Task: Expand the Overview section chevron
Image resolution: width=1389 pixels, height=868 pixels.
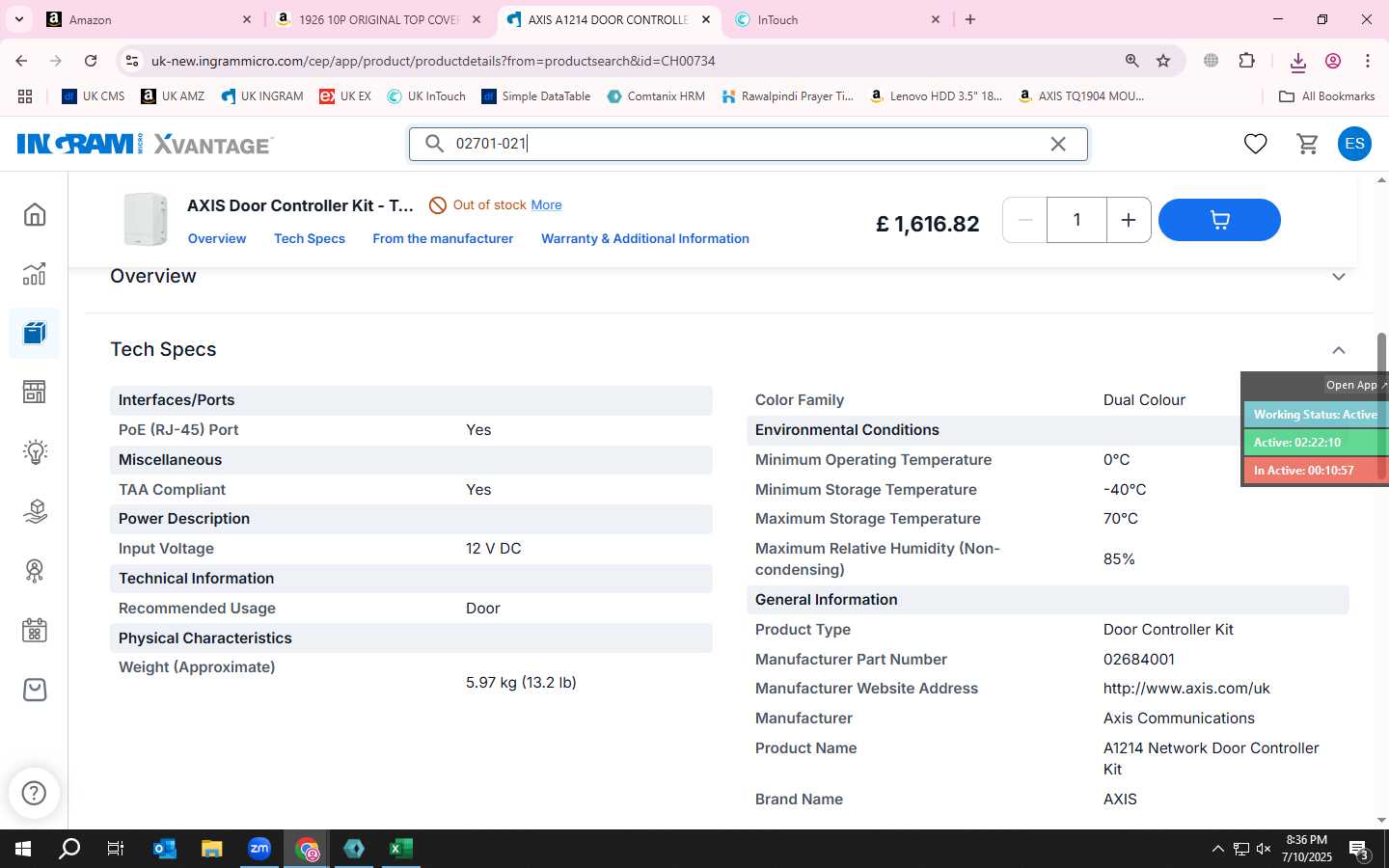Action: [x=1339, y=277]
